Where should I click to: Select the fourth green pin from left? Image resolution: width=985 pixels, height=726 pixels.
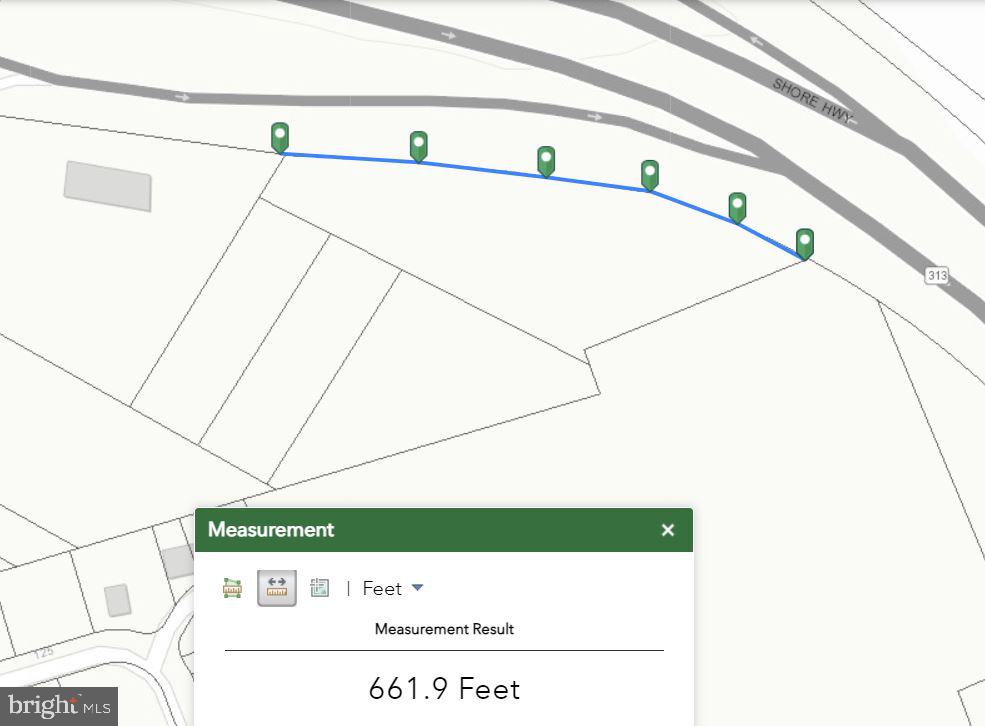[650, 174]
